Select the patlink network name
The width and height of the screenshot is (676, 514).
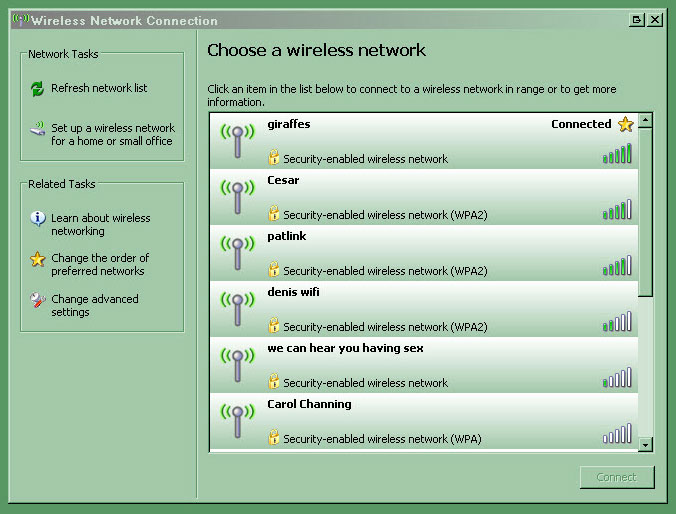[x=287, y=236]
